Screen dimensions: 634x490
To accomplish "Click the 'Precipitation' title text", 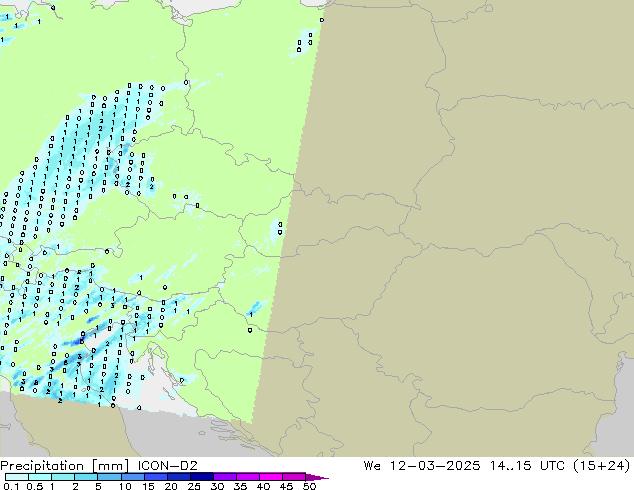I will (42, 466).
